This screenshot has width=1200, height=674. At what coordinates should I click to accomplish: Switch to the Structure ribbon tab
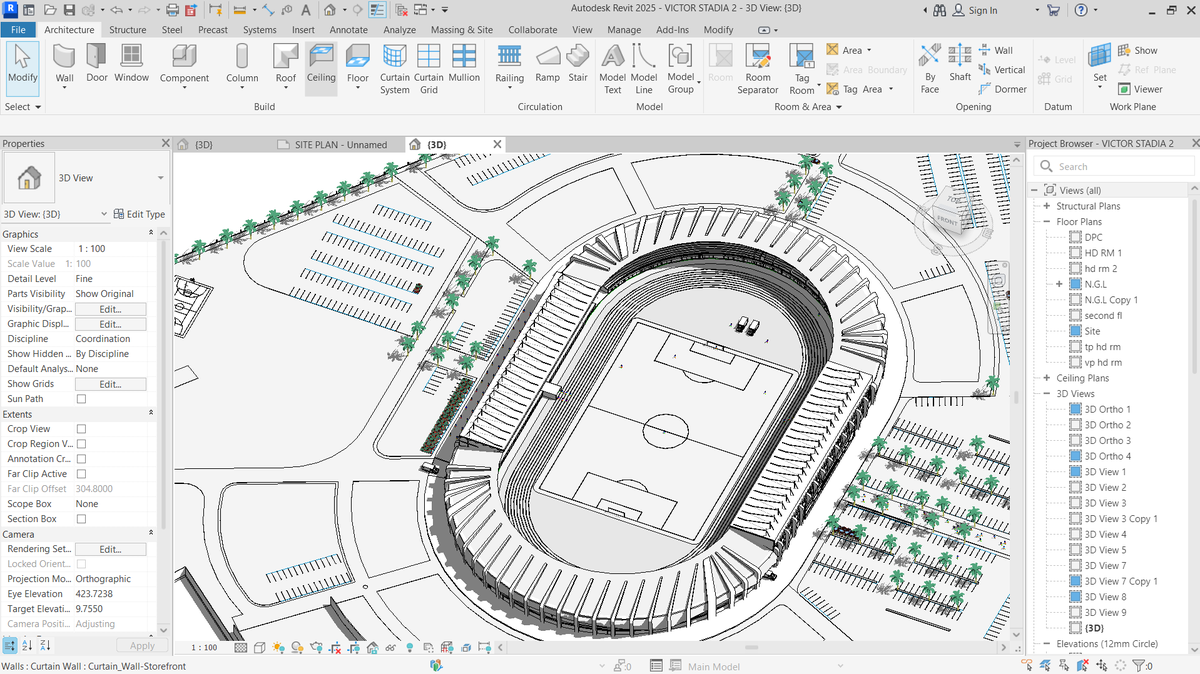pos(127,29)
